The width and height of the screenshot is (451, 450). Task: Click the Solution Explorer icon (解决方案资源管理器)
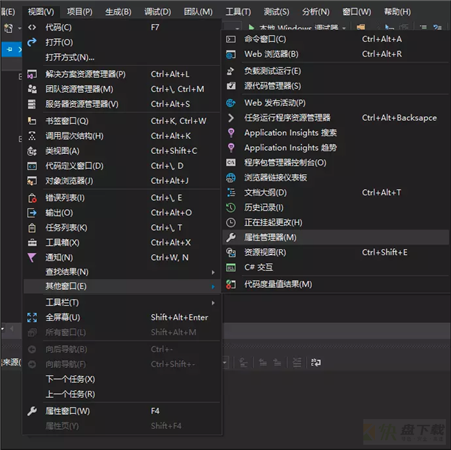pyautogui.click(x=32, y=74)
